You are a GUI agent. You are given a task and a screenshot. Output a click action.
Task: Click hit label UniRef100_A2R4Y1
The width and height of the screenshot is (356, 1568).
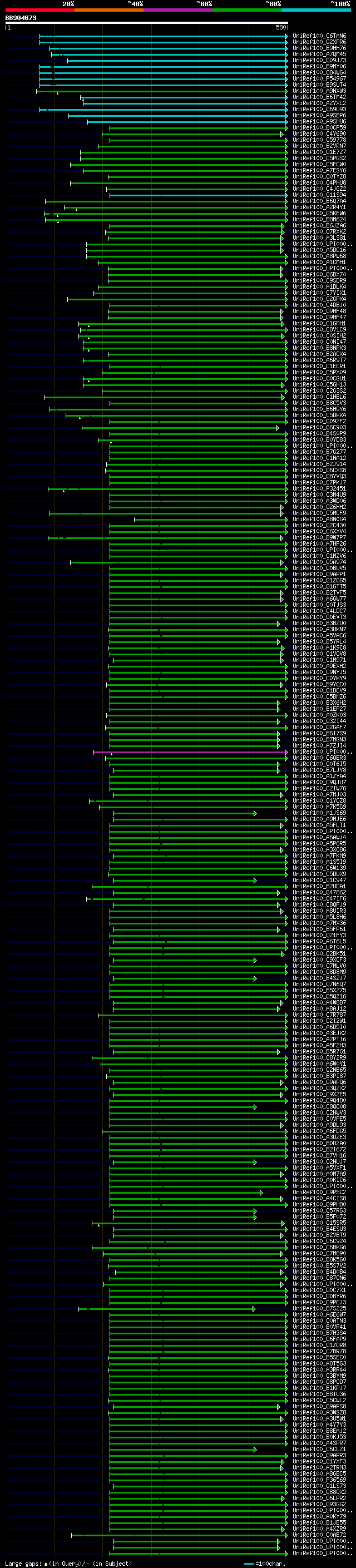pos(319,207)
